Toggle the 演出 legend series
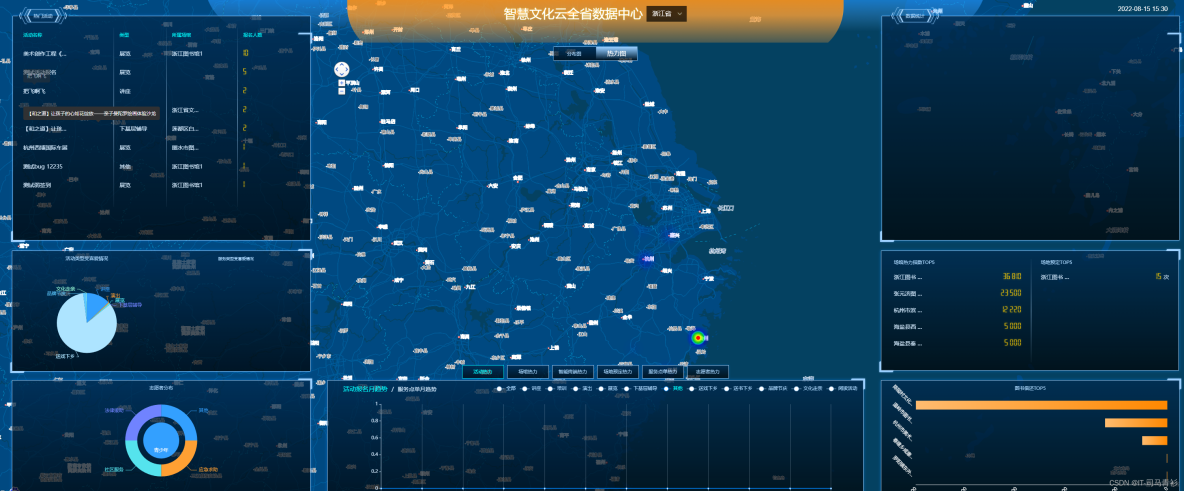The height and width of the screenshot is (491, 1184). coord(582,389)
